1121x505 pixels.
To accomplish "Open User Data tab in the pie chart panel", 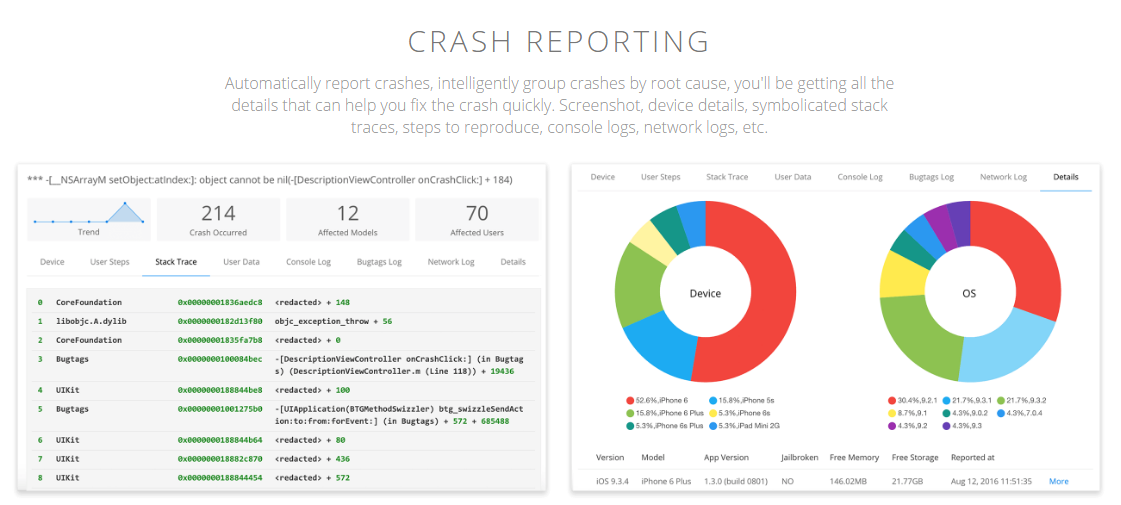I will [x=792, y=177].
